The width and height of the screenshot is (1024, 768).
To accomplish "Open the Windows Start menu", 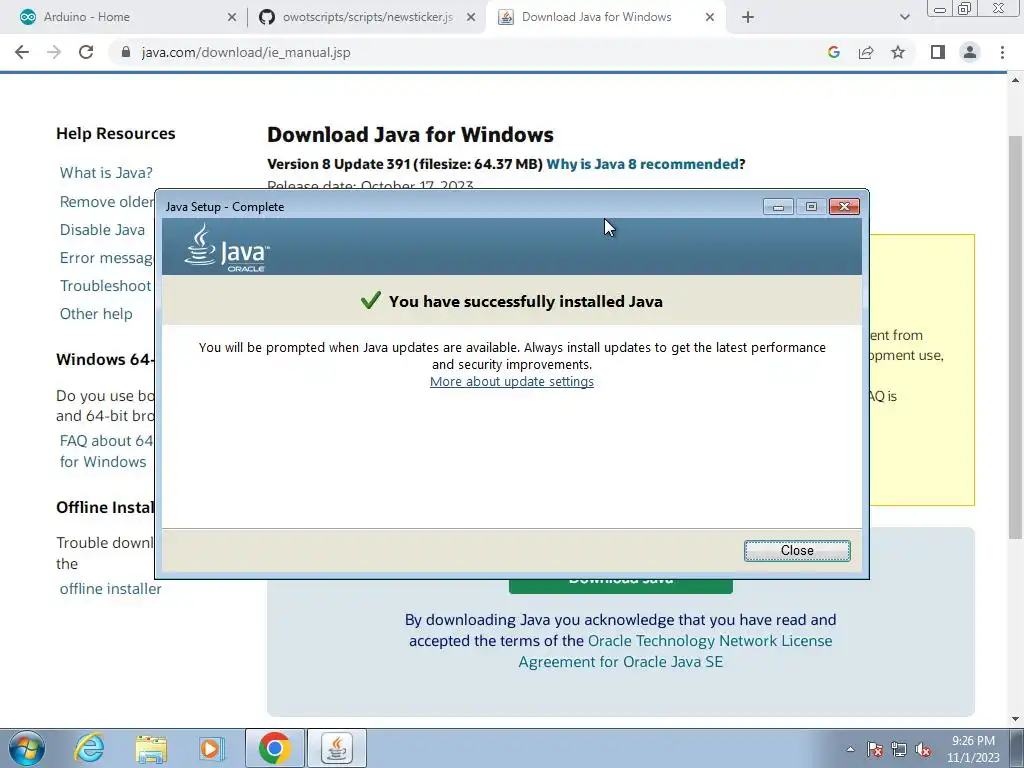I will (26, 748).
